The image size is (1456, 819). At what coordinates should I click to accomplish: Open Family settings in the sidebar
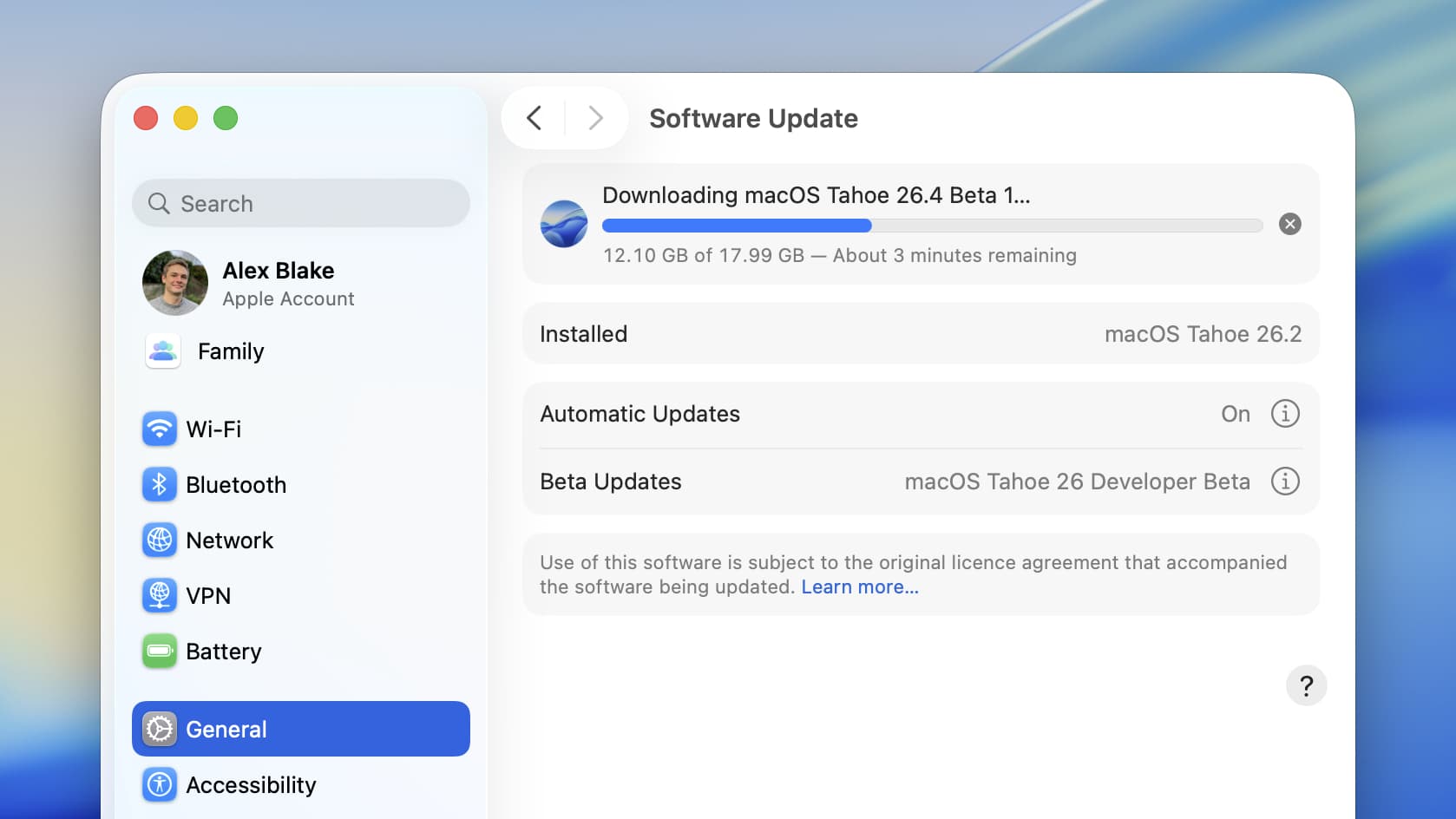point(230,351)
